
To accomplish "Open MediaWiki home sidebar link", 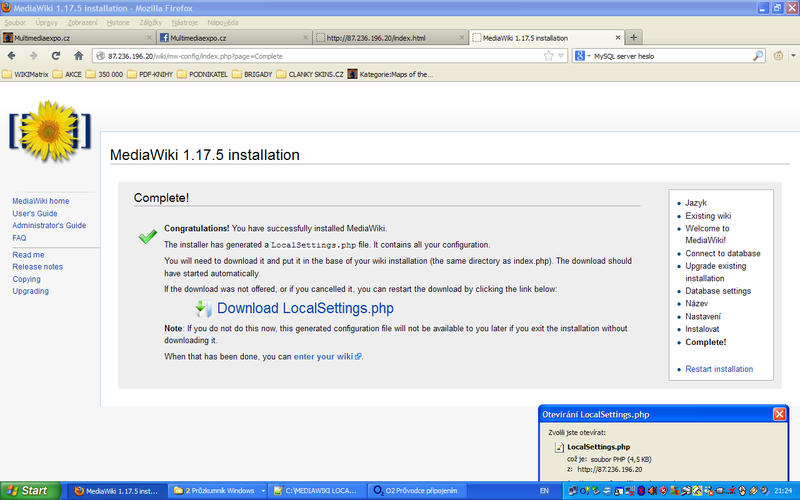I will tap(41, 201).
